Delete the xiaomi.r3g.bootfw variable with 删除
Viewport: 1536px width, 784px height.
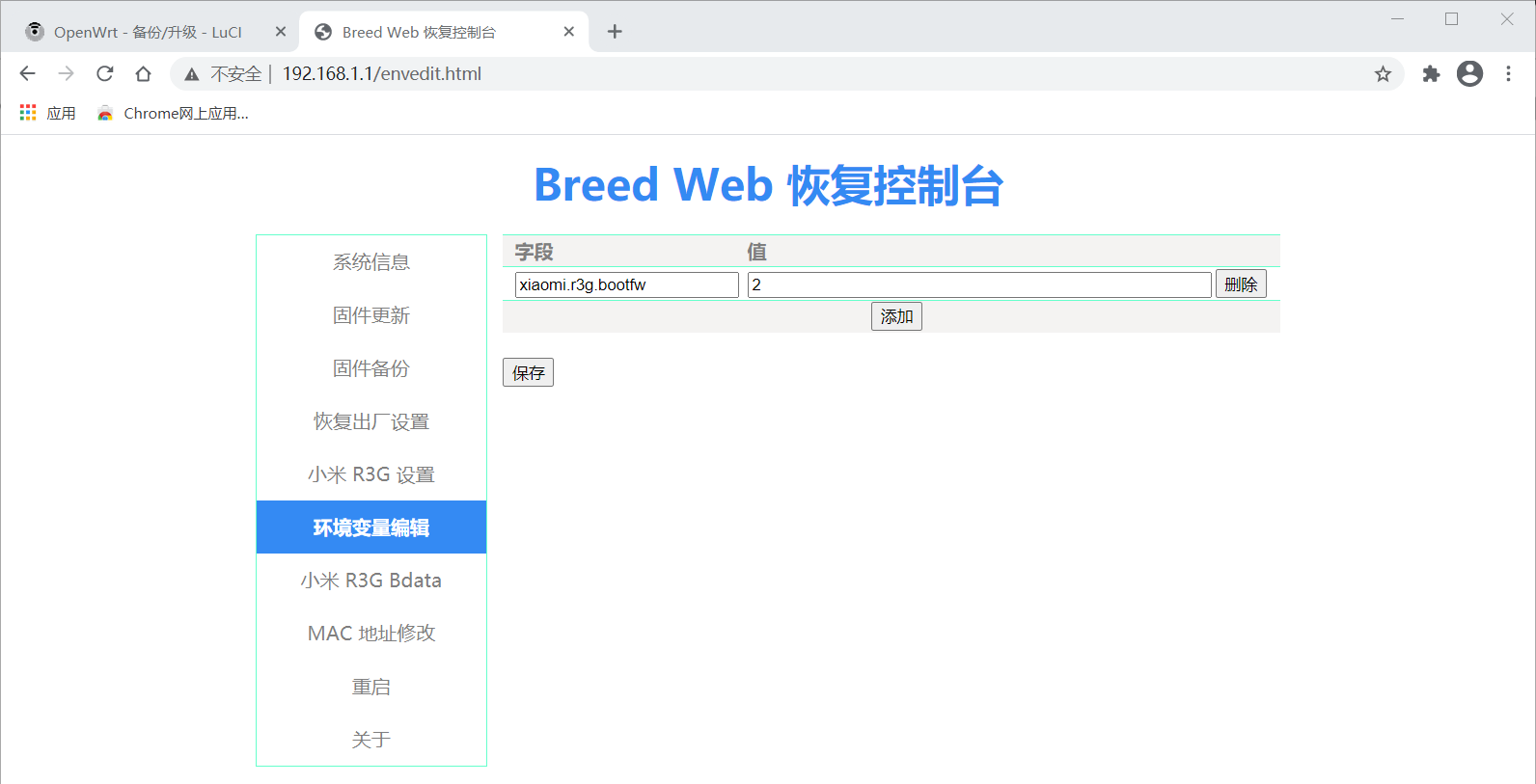(1241, 284)
